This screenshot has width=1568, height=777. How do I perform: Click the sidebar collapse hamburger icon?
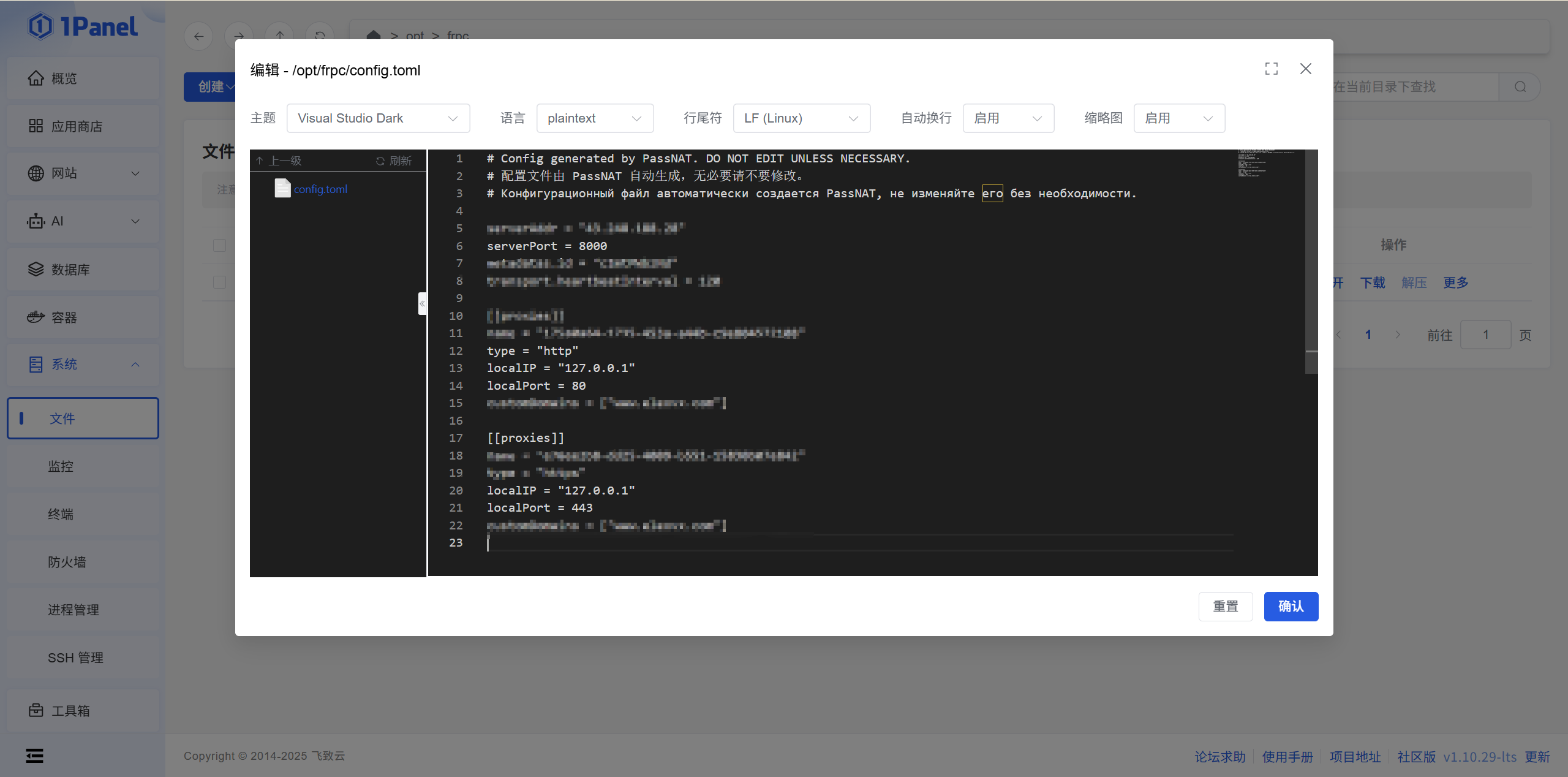coord(35,756)
